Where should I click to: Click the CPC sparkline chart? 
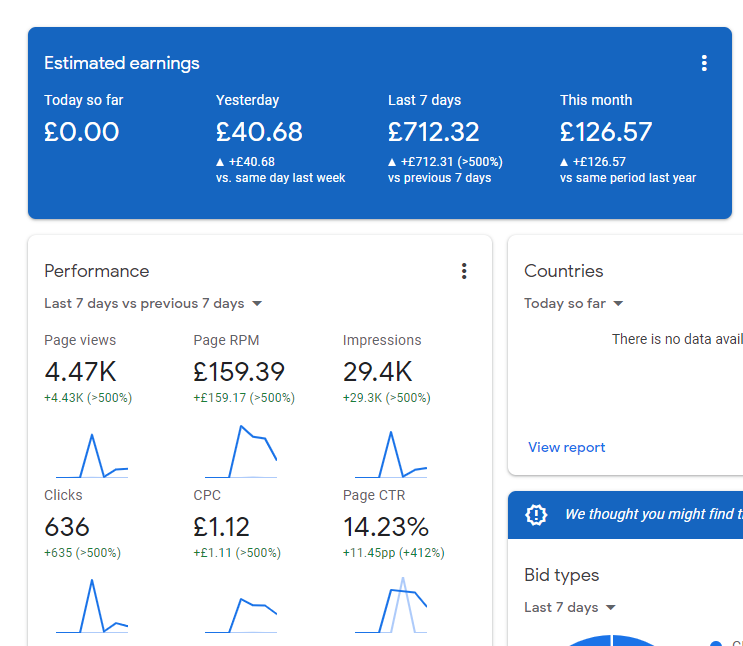pos(241,615)
